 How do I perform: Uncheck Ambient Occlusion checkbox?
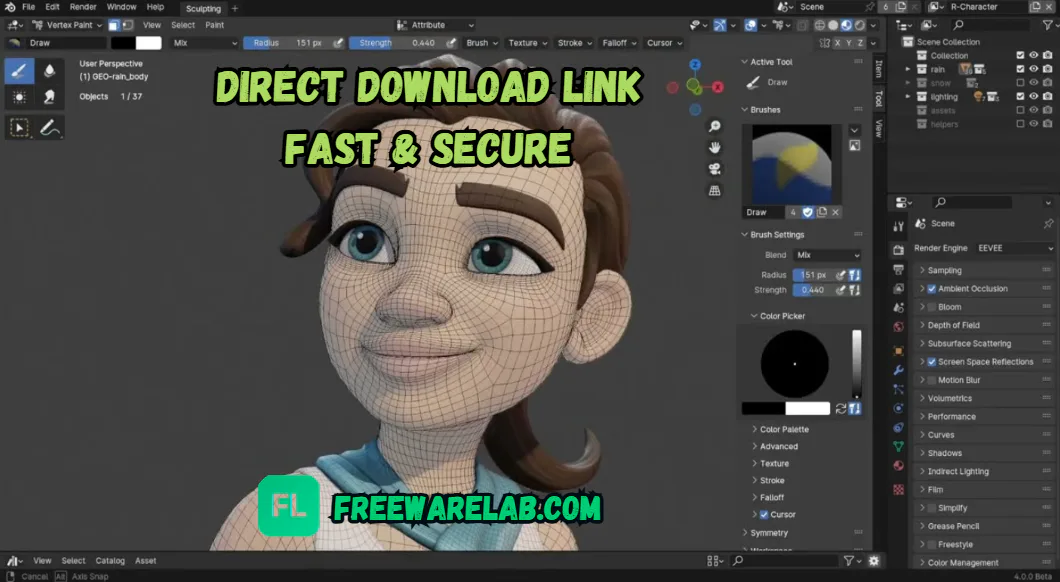932,289
